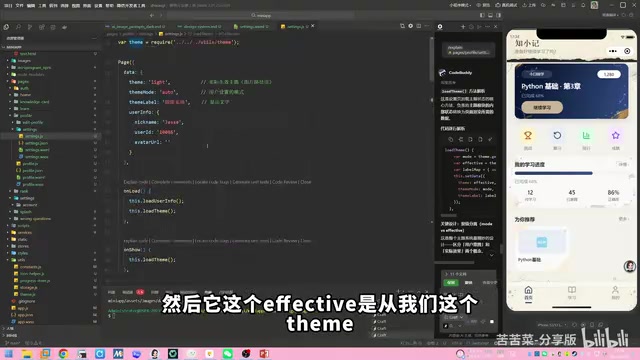Open WeChat from the taskbar

click(228, 354)
